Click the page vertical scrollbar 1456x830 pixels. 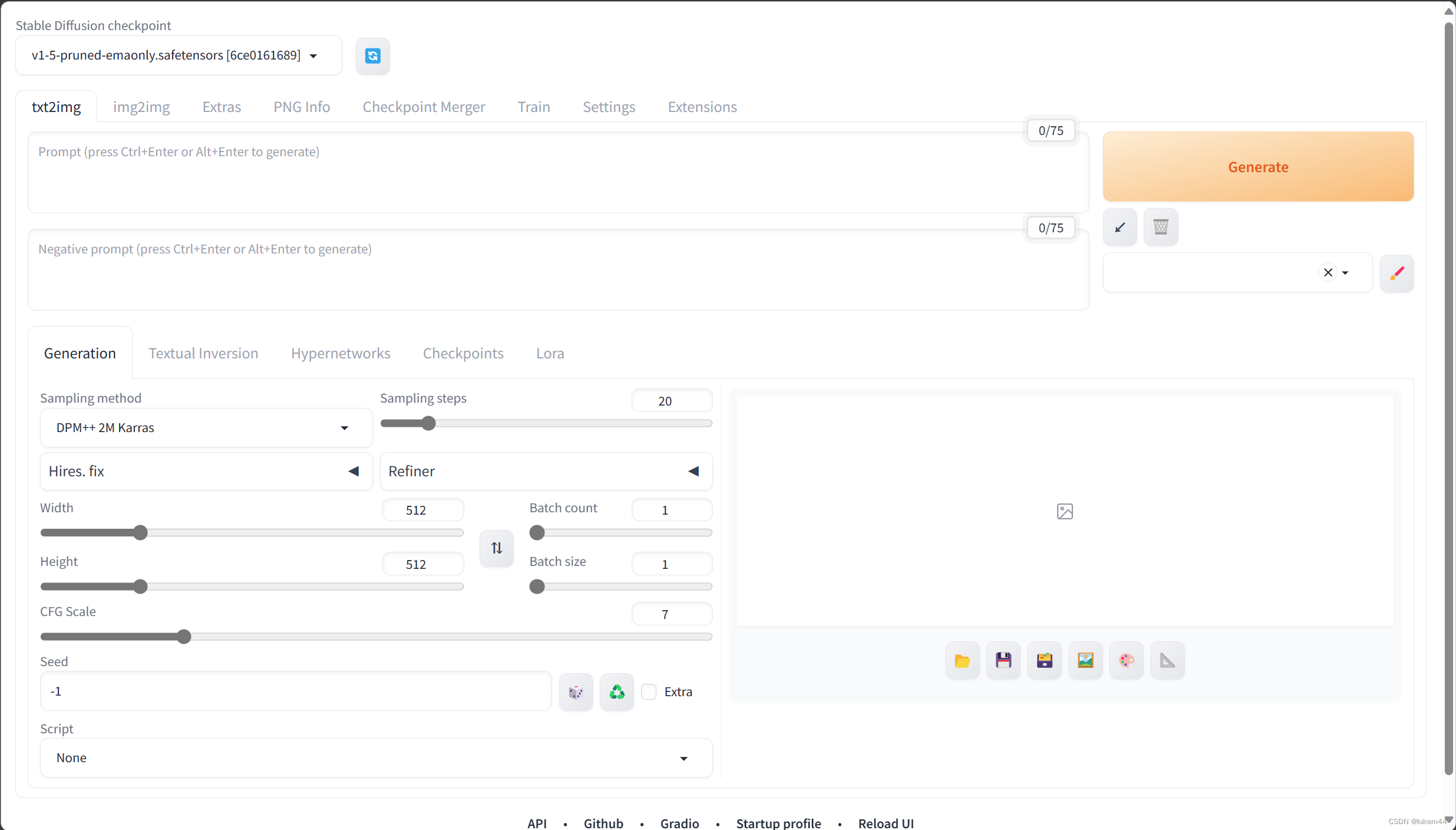pos(1449,398)
